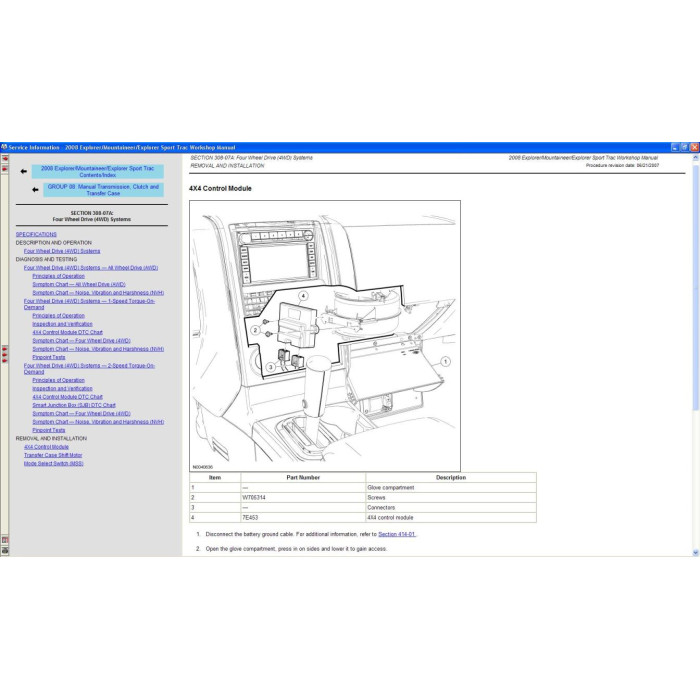This screenshot has width=700, height=700.
Task: Select part number 7E453 cell
Action: [x=303, y=518]
